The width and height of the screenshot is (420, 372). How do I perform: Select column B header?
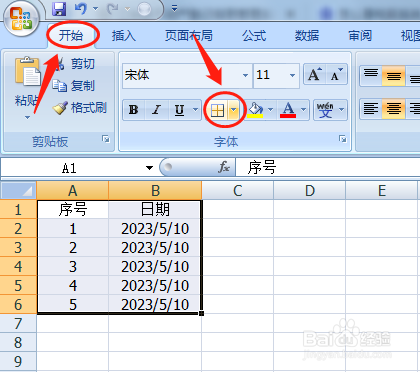tap(155, 191)
